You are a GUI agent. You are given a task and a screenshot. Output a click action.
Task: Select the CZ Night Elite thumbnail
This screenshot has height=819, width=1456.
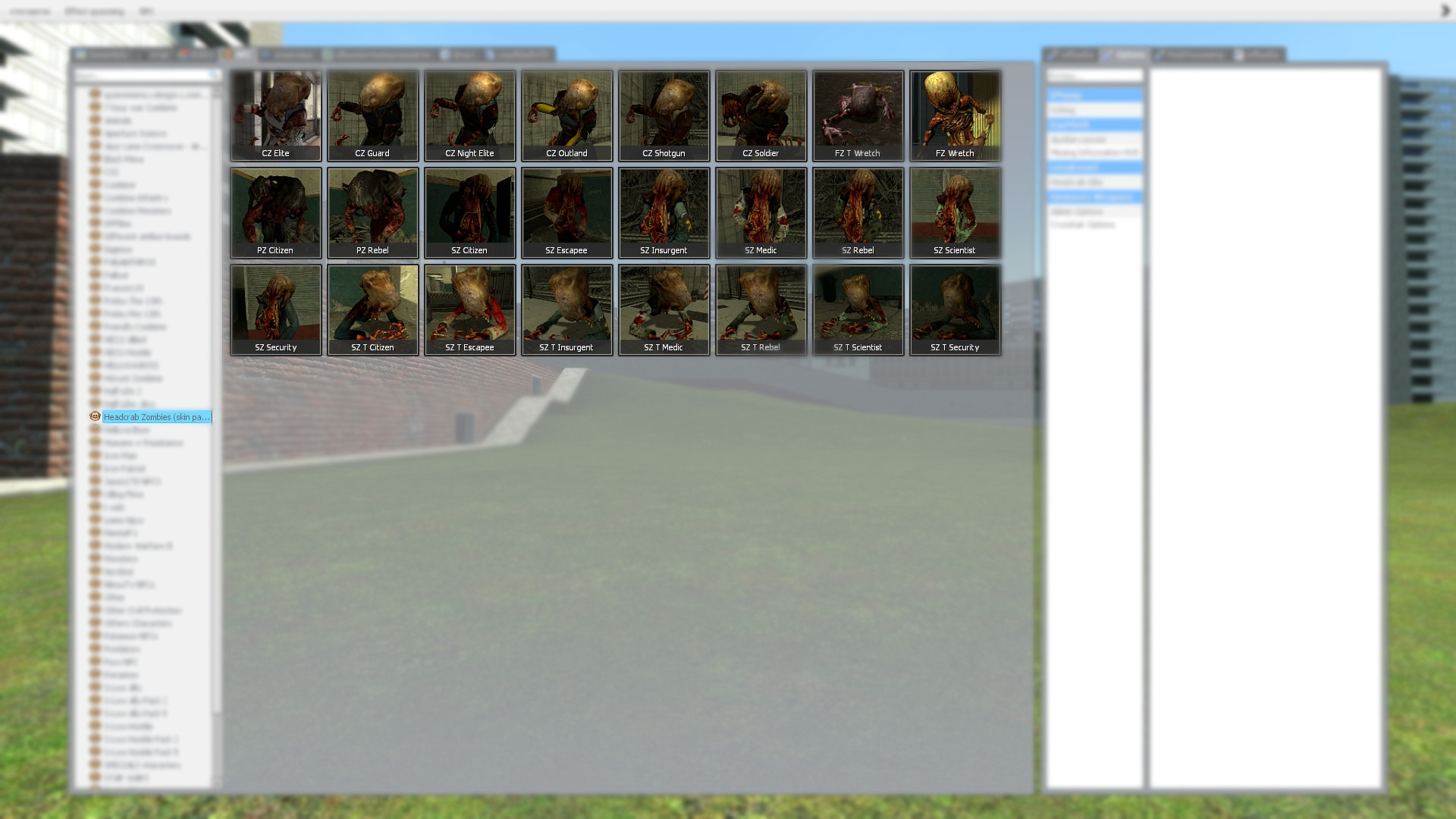coord(469,114)
